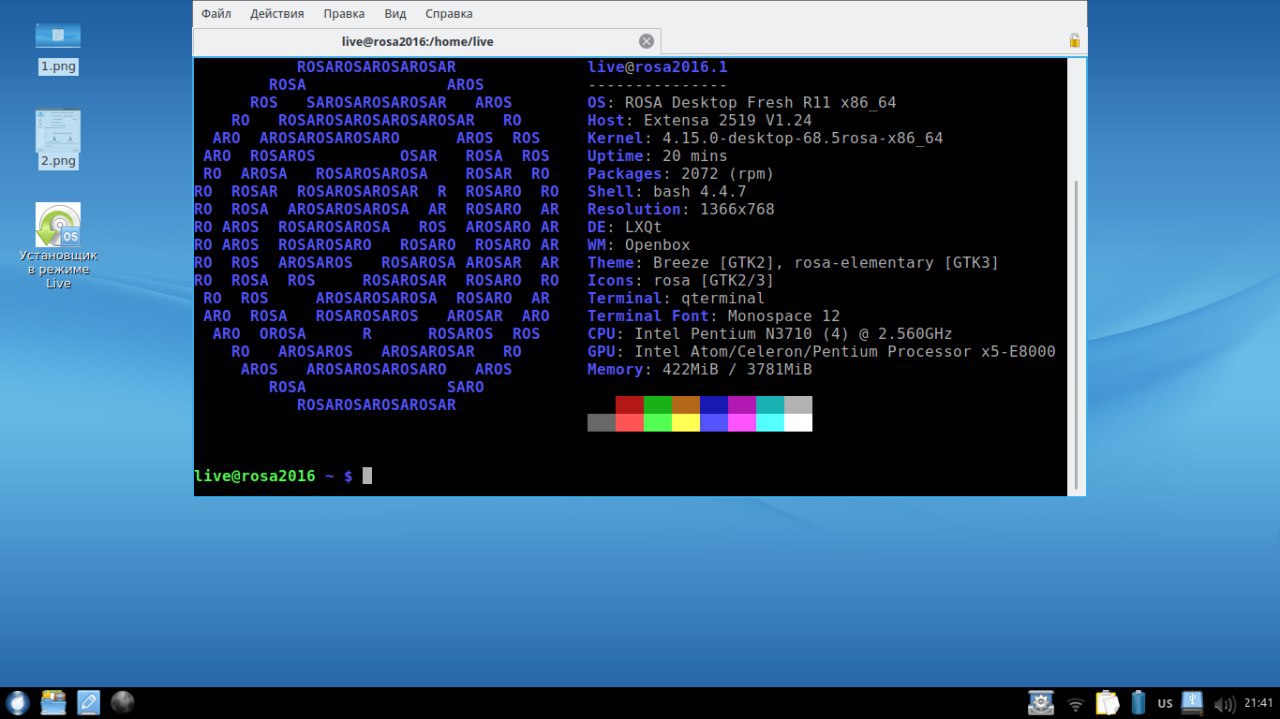Launch the dark globe web browser icon

point(122,703)
